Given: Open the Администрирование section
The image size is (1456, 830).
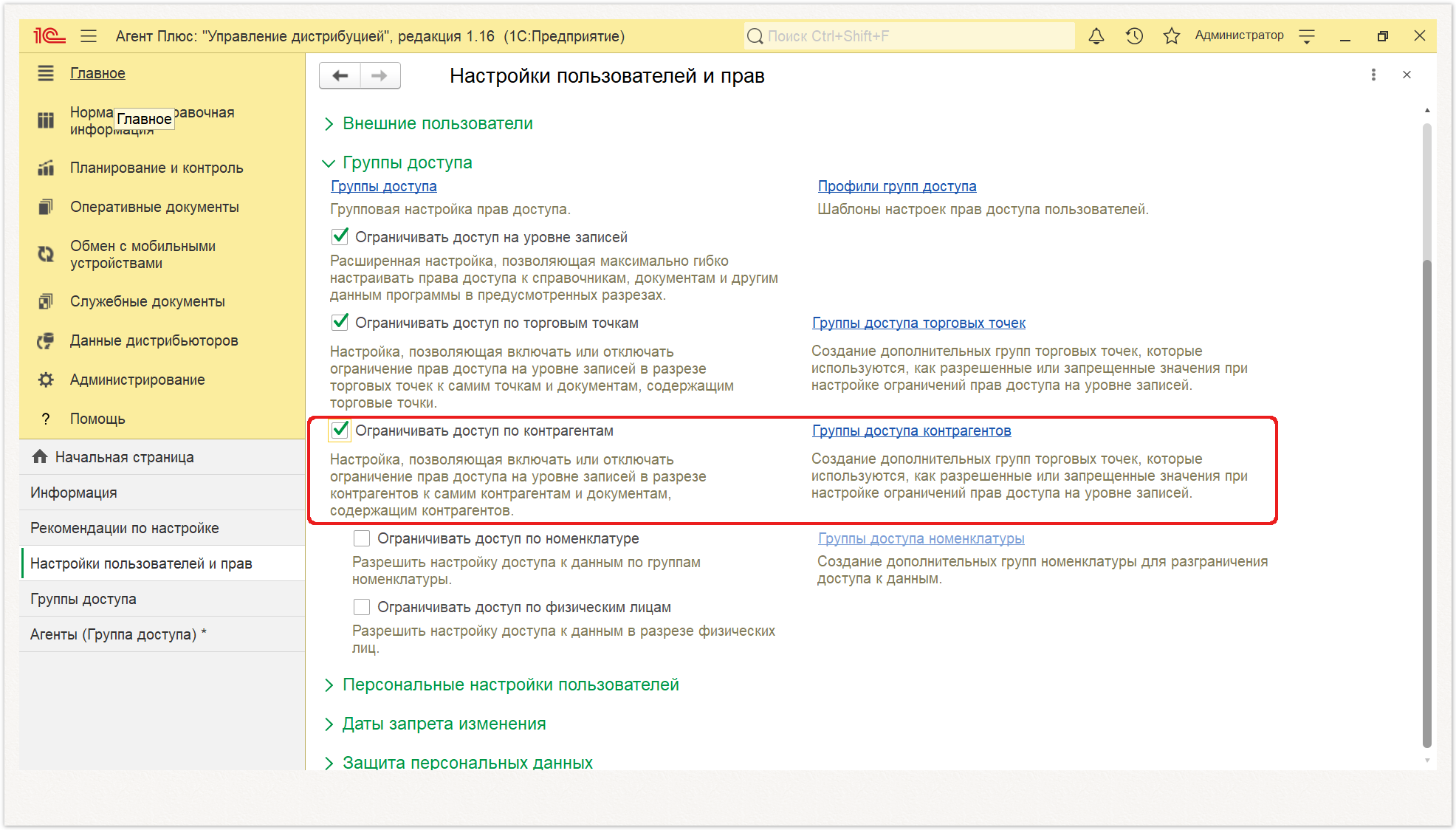Looking at the screenshot, I should pyautogui.click(x=137, y=380).
